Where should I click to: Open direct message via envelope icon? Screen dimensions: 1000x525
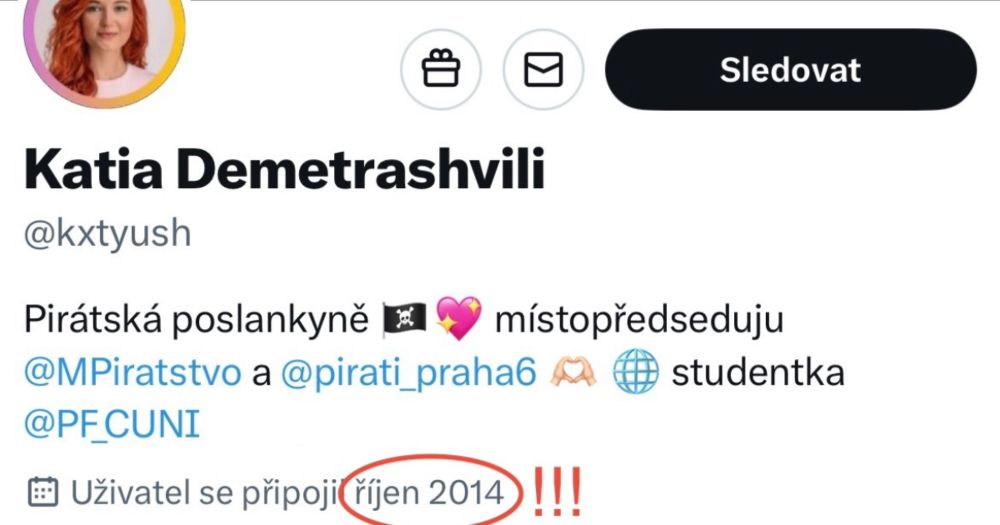click(x=543, y=69)
